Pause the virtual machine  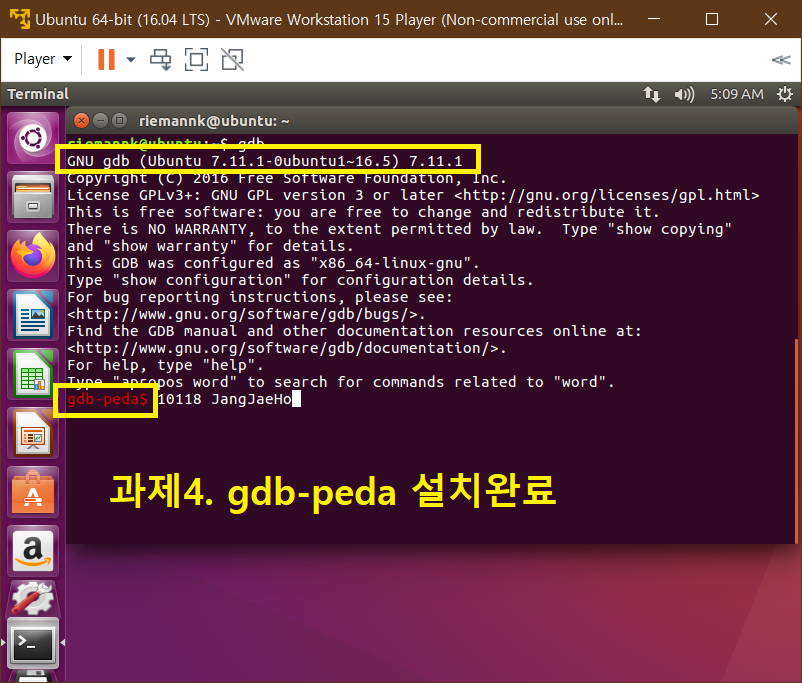[x=106, y=59]
